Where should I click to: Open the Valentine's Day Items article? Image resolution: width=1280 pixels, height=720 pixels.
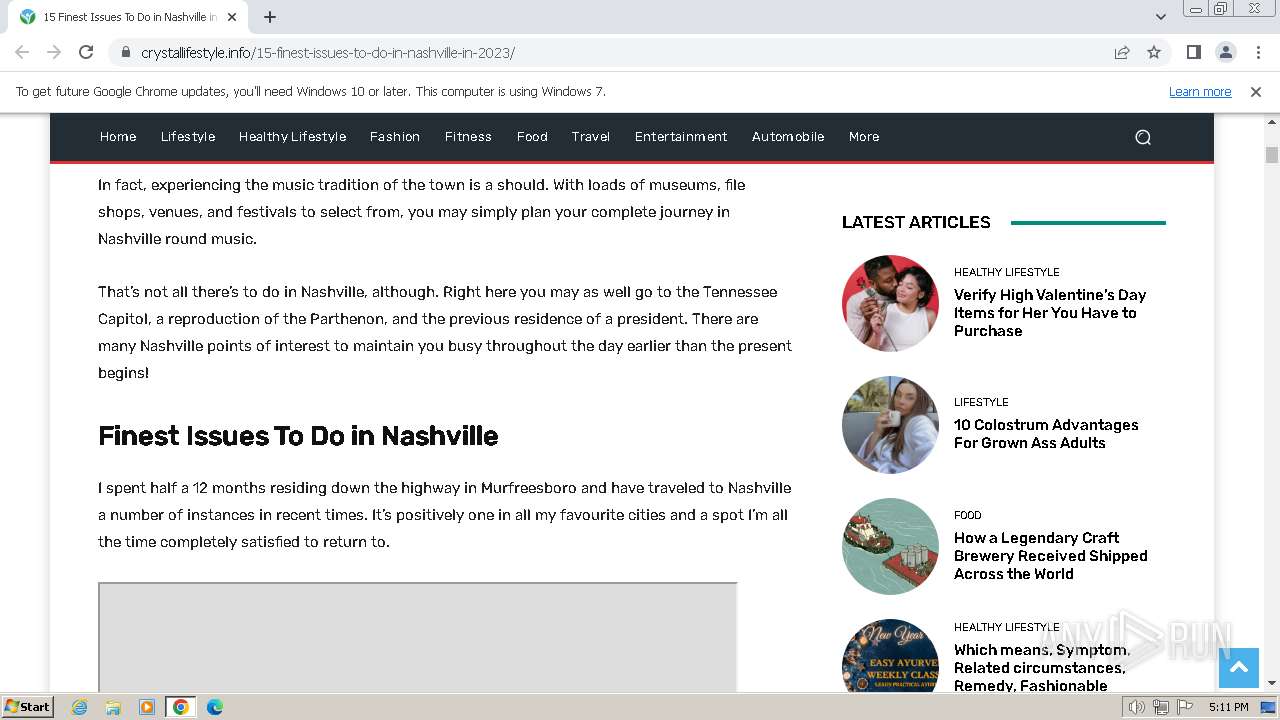point(1050,313)
